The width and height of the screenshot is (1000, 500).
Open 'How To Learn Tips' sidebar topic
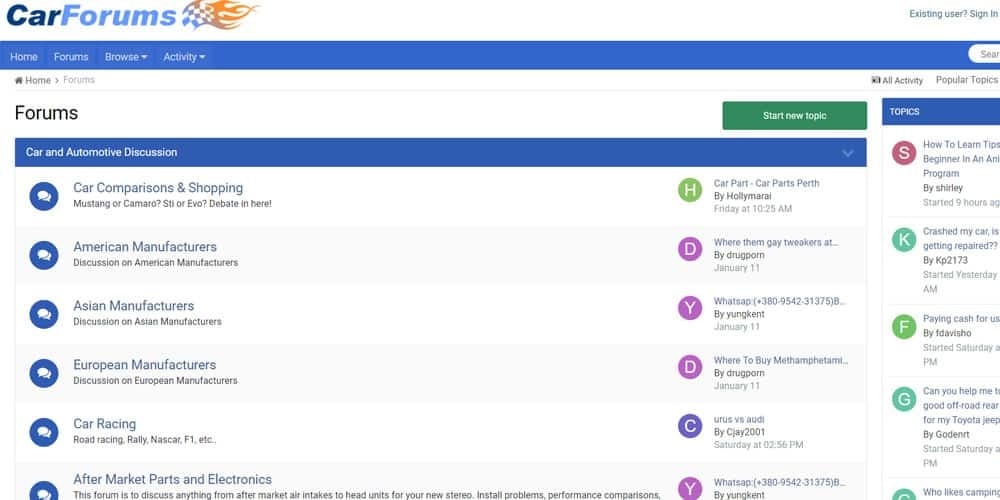[x=961, y=159]
